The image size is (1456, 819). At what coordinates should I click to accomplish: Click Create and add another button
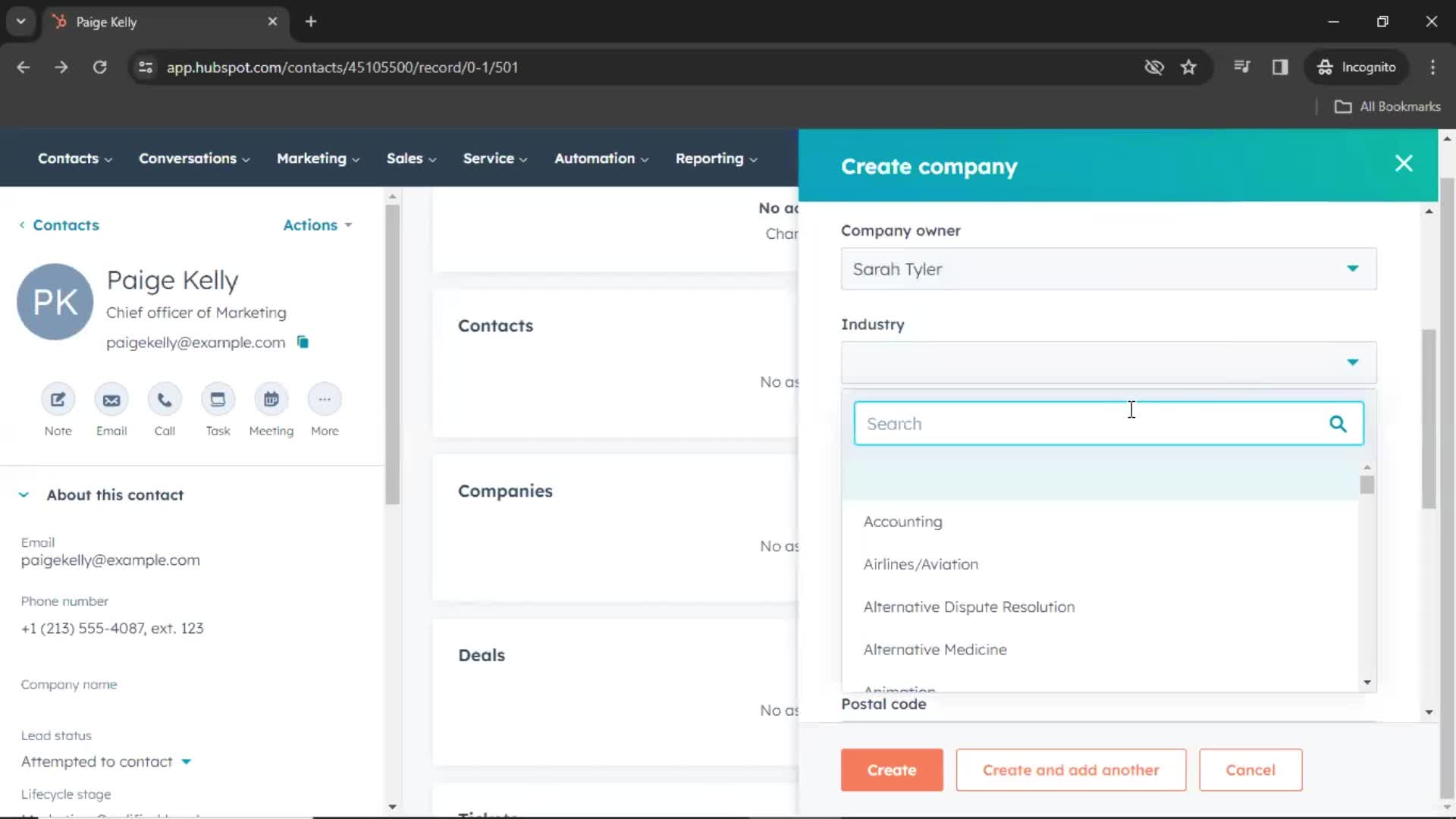[x=1070, y=769]
